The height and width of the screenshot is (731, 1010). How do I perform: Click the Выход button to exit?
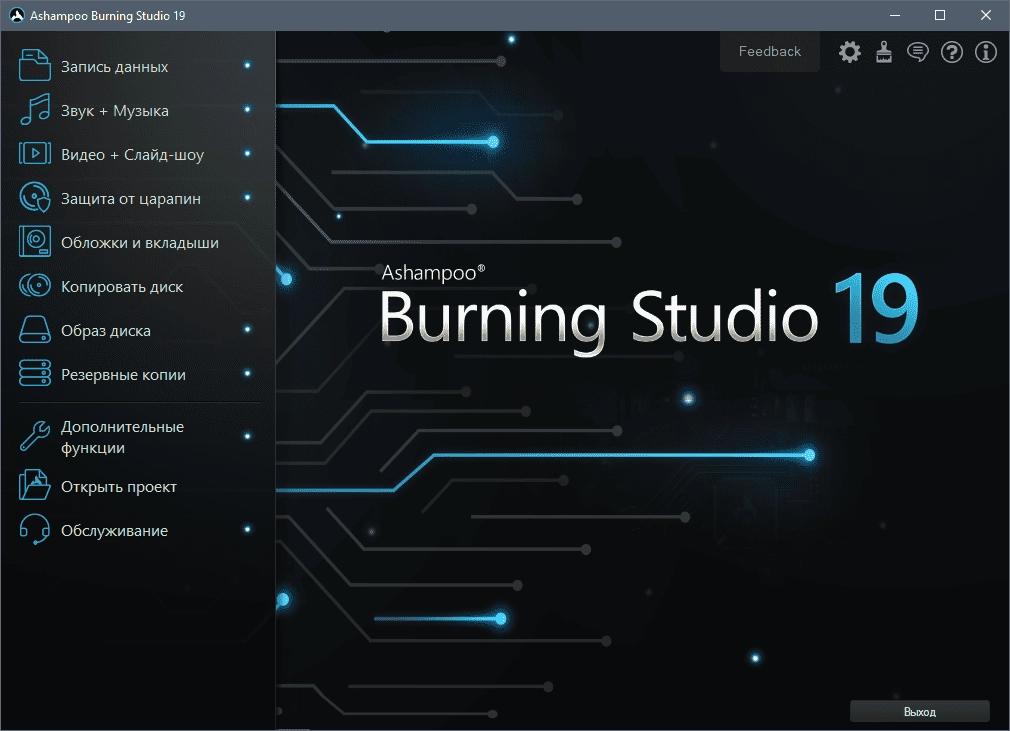[920, 712]
